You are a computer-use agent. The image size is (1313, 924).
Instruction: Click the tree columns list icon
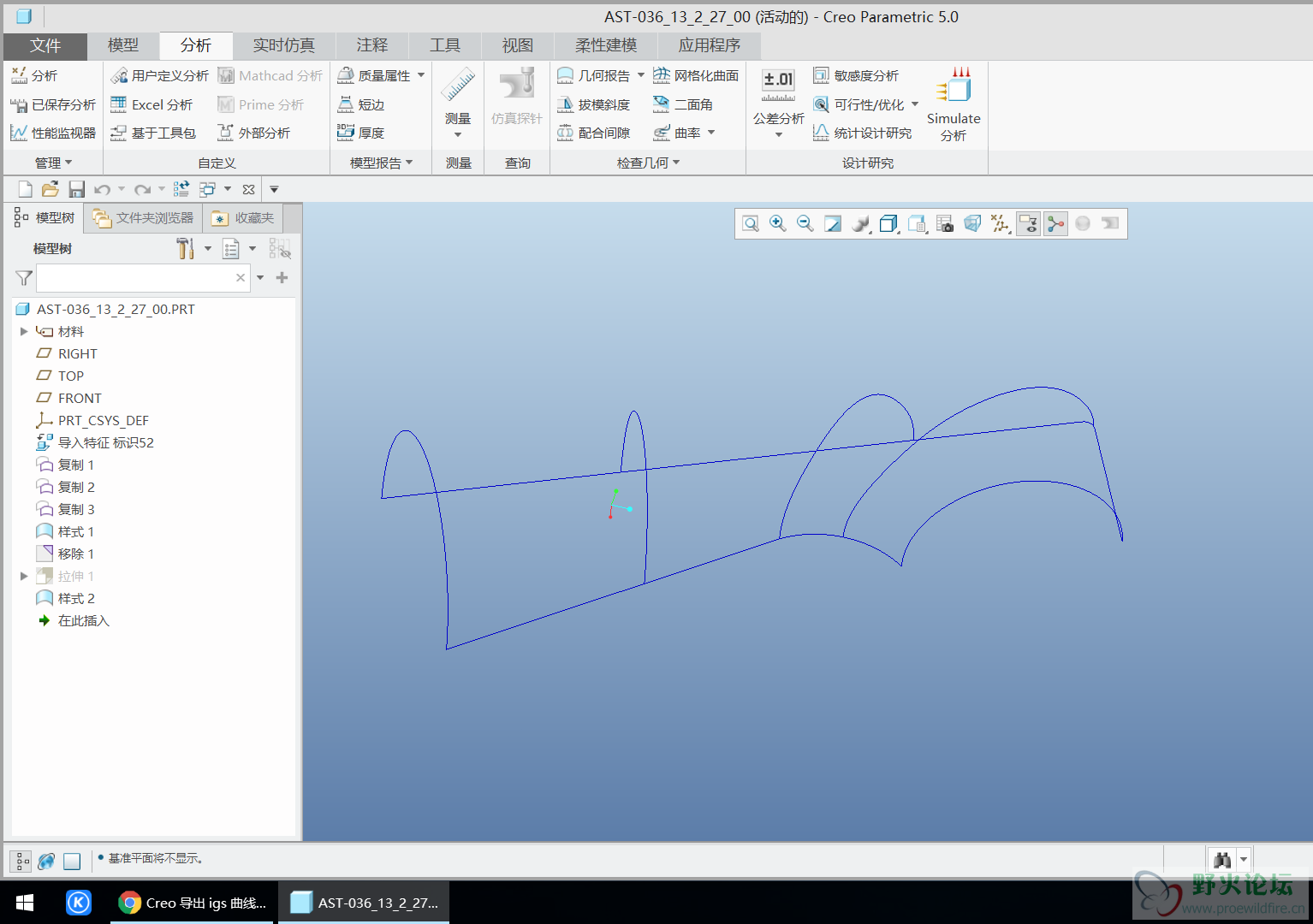231,249
